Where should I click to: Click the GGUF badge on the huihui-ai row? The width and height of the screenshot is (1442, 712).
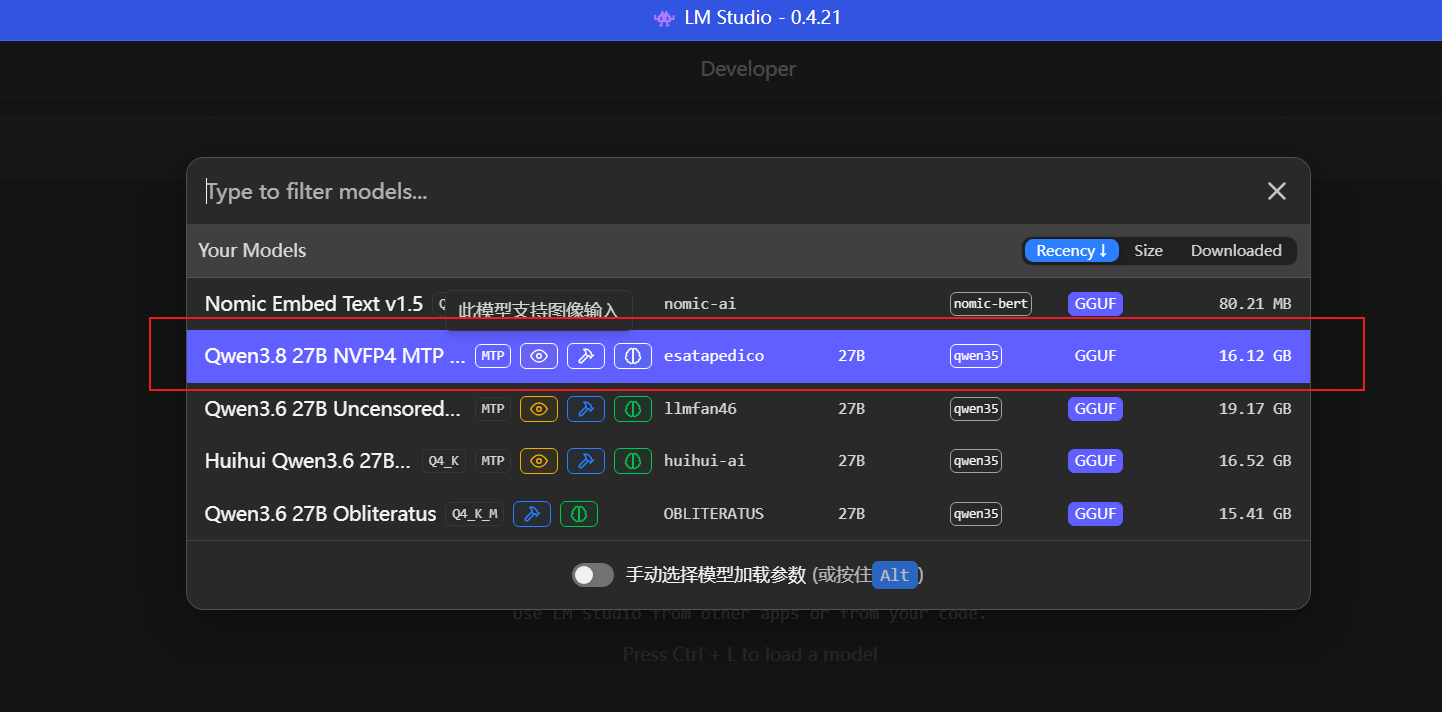[1095, 460]
